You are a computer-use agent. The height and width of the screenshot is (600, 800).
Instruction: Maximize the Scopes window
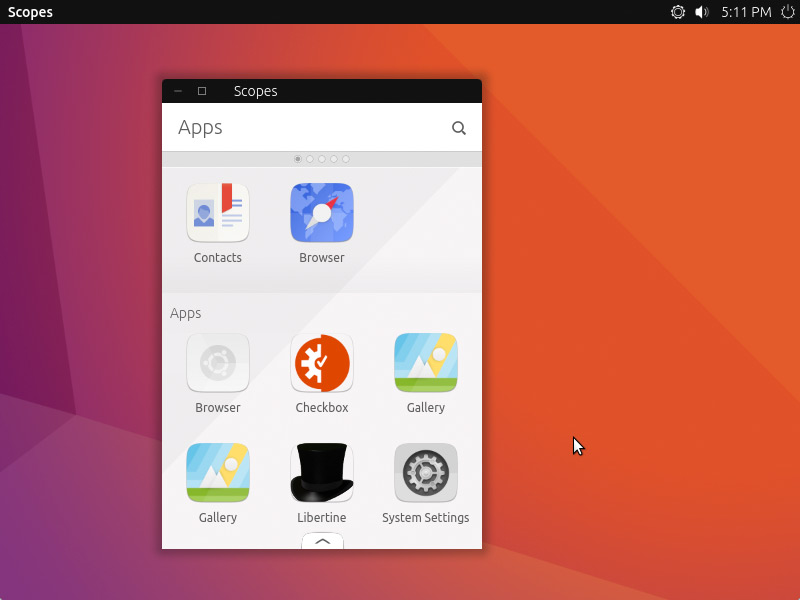pos(202,91)
